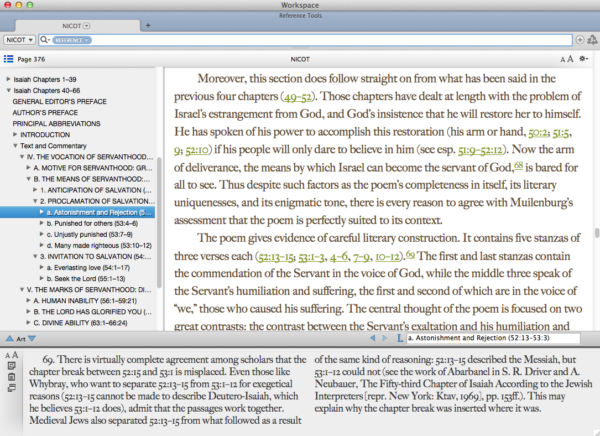Click the footnote pane copy icon

pos(11,377)
